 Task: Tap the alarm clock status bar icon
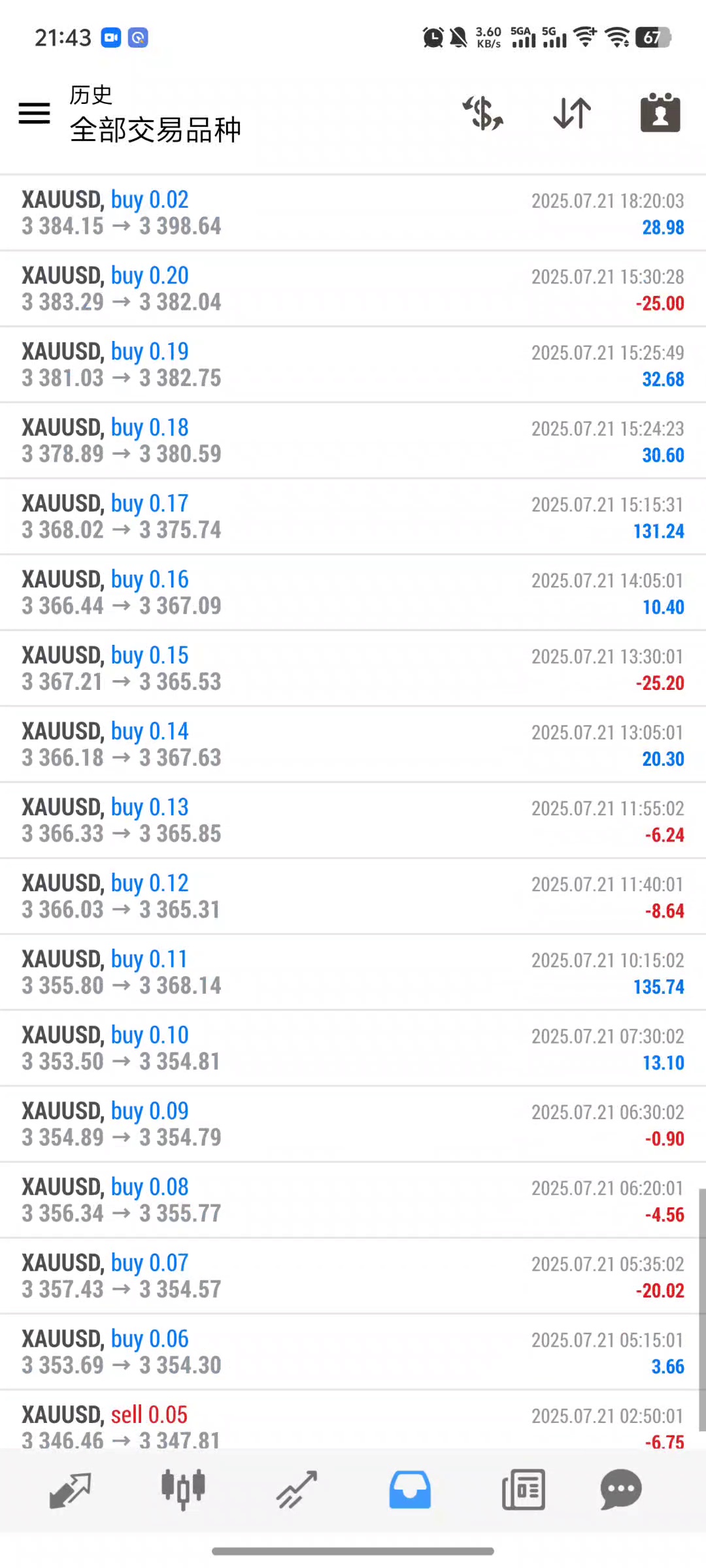click(x=433, y=37)
